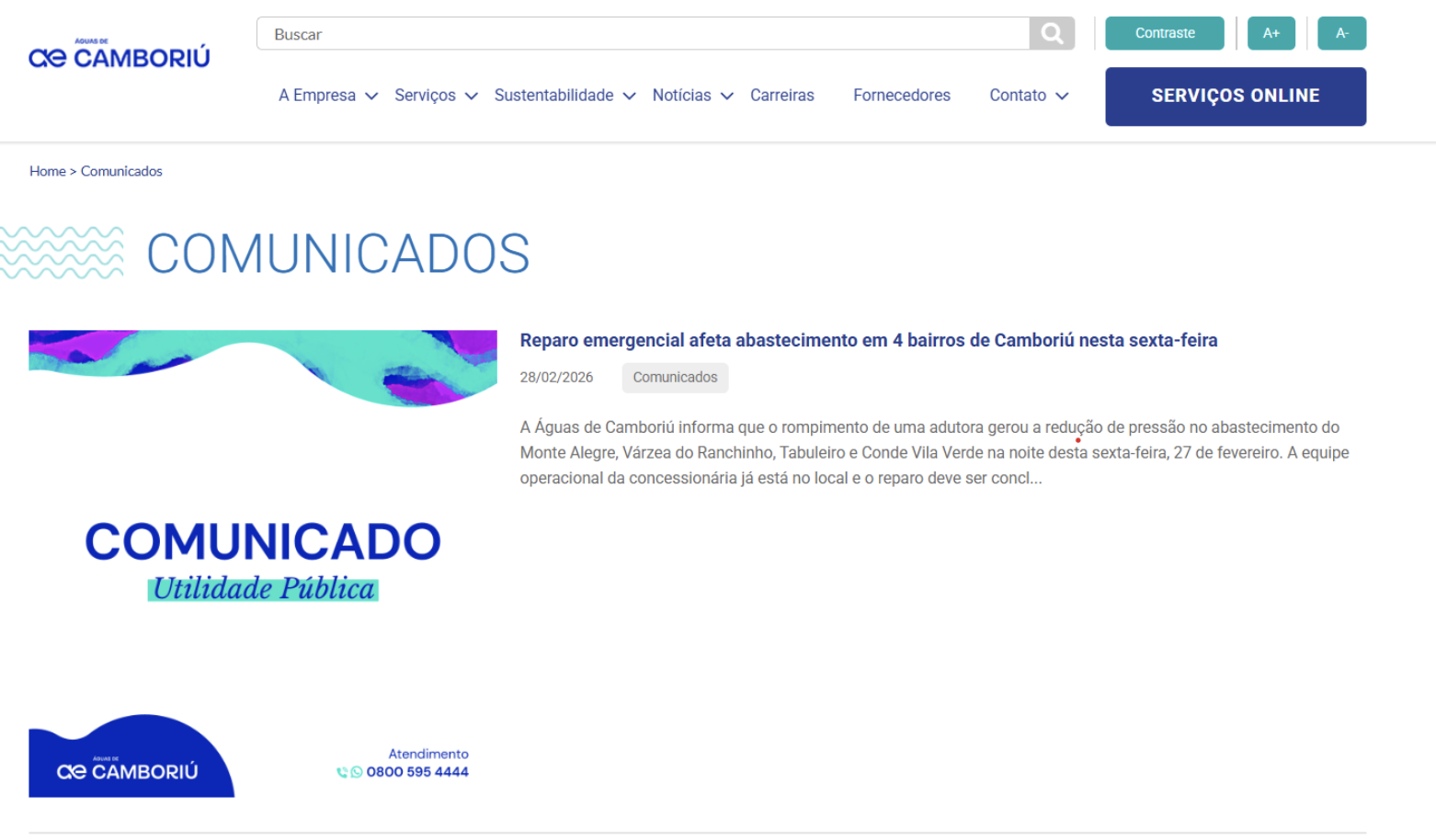Open the Serviços dropdown menu
1436x840 pixels.
(436, 96)
